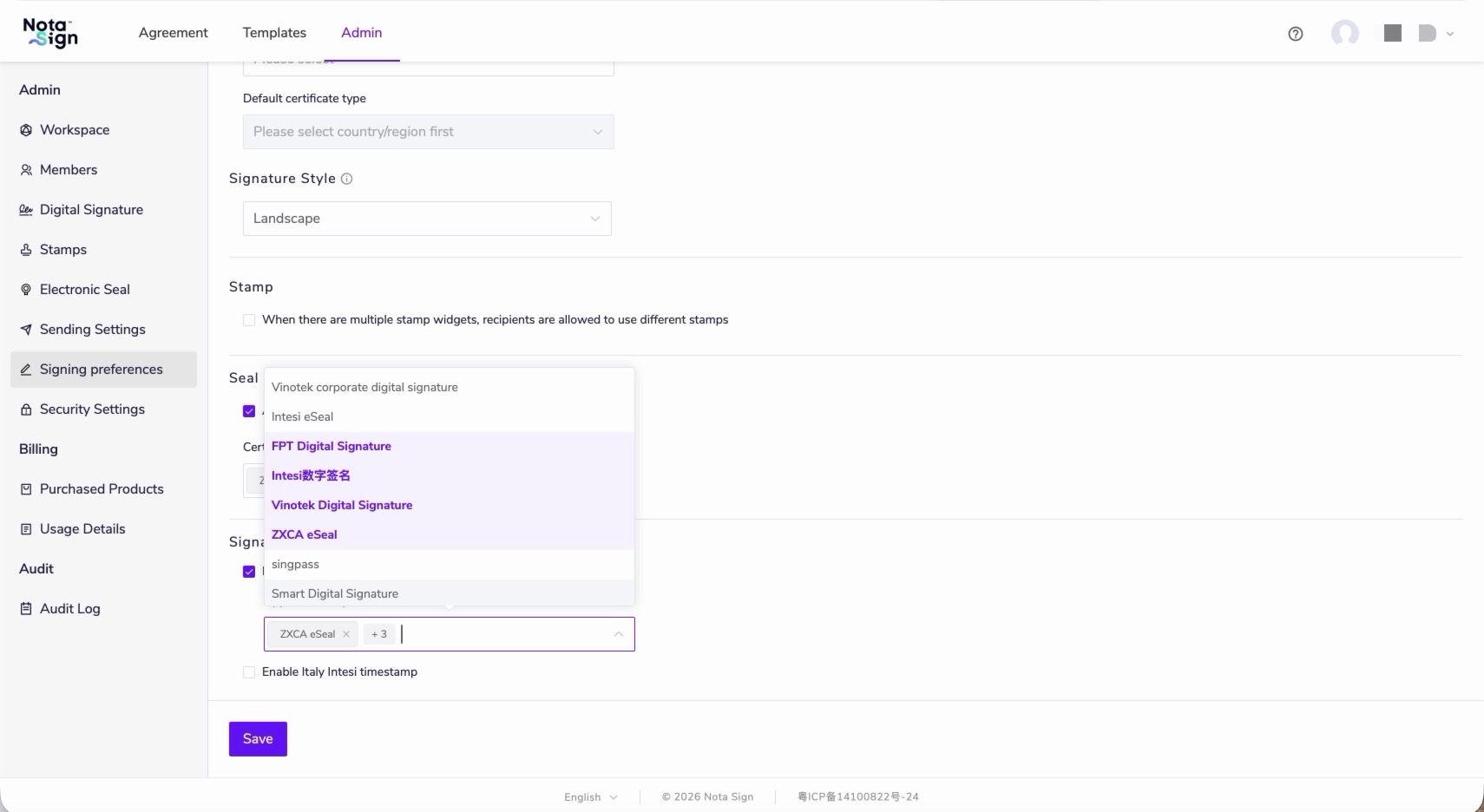Click the gray square icon in header
1484x812 pixels.
[x=1393, y=33]
